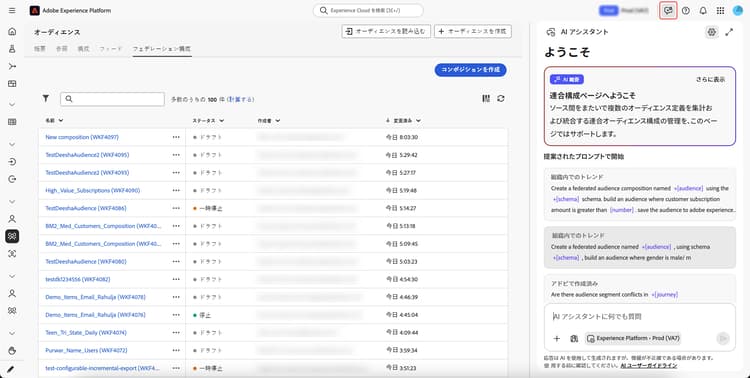
Task: Select the prompt about audience segment conflicts
Action: click(640, 289)
